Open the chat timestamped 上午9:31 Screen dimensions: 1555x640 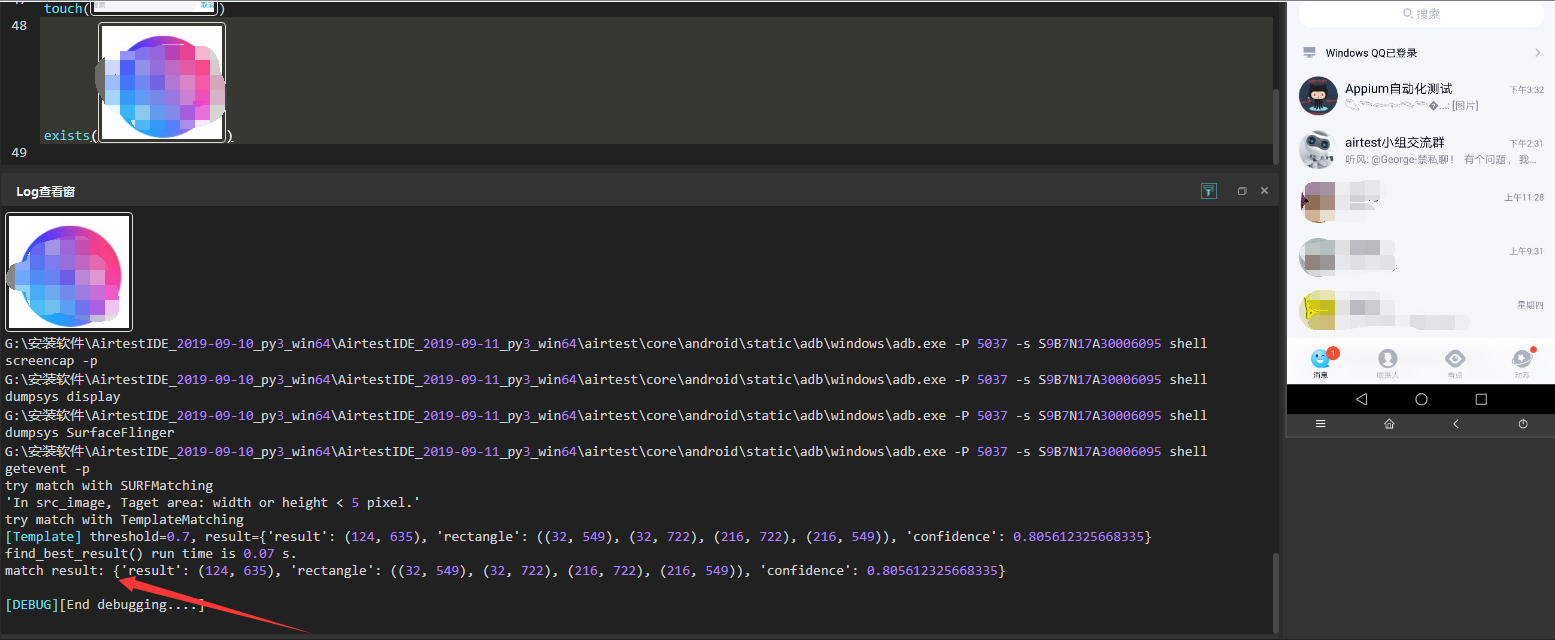click(1421, 257)
